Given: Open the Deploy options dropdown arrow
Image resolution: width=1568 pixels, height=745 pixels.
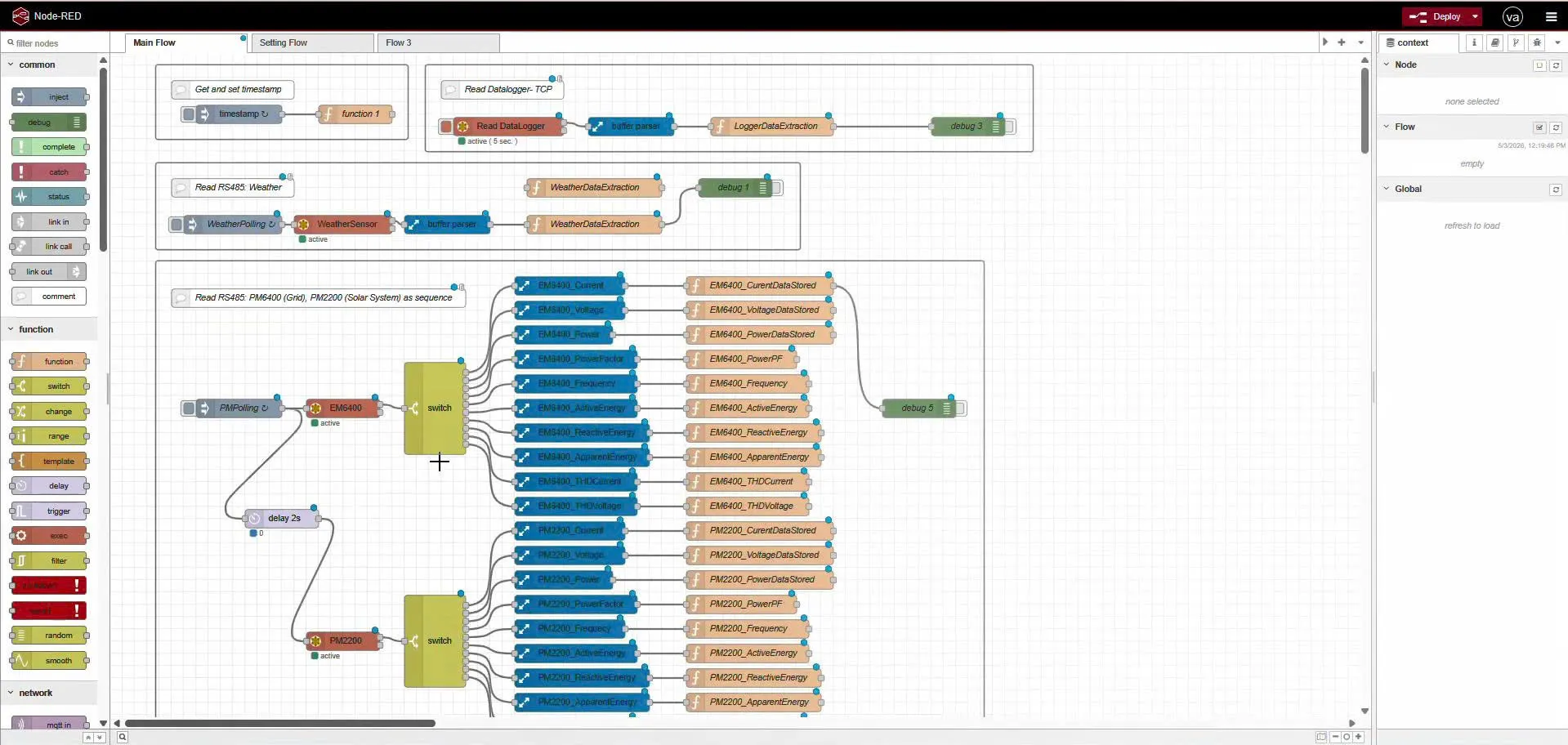Looking at the screenshot, I should point(1475,16).
